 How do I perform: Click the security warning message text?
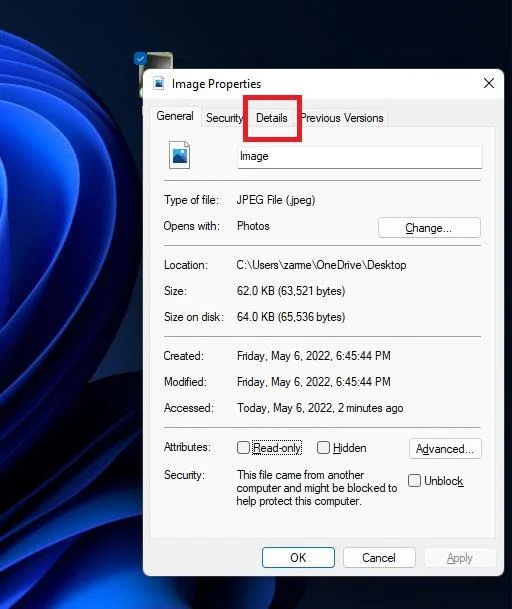317,488
